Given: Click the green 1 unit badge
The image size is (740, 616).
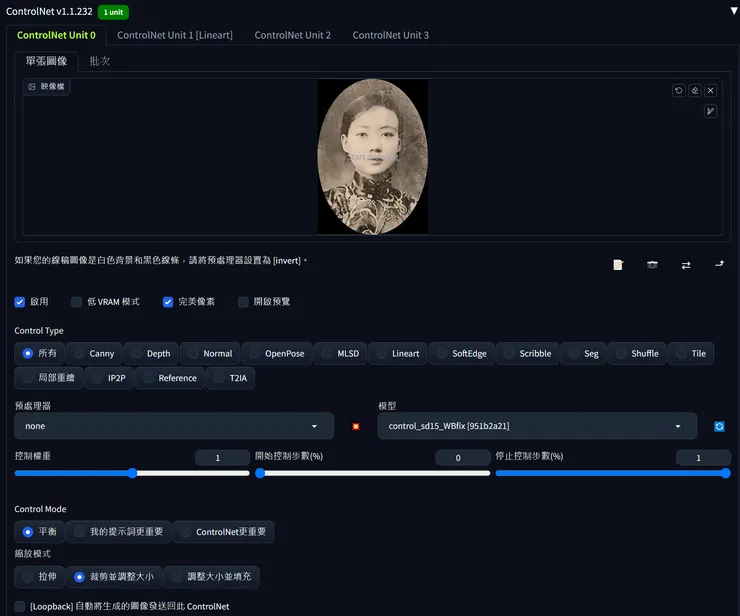Looking at the screenshot, I should [113, 12].
